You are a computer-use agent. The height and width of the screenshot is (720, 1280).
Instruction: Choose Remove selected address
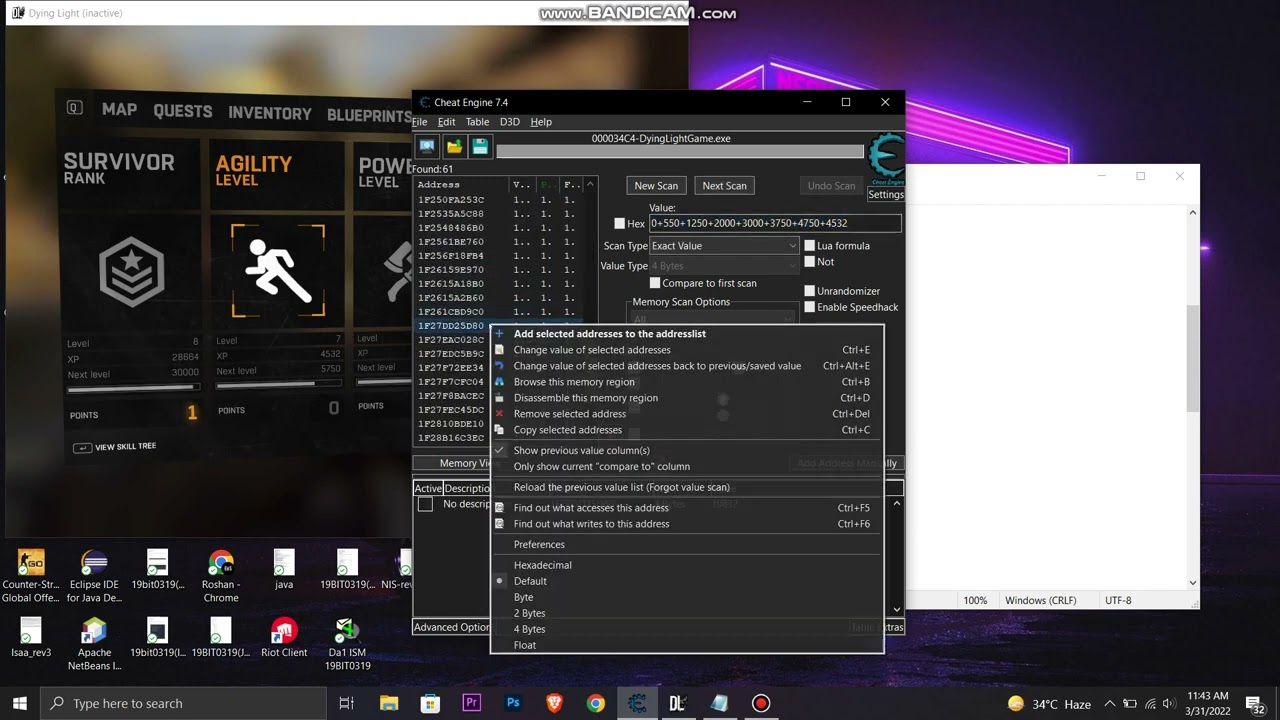click(x=687, y=414)
